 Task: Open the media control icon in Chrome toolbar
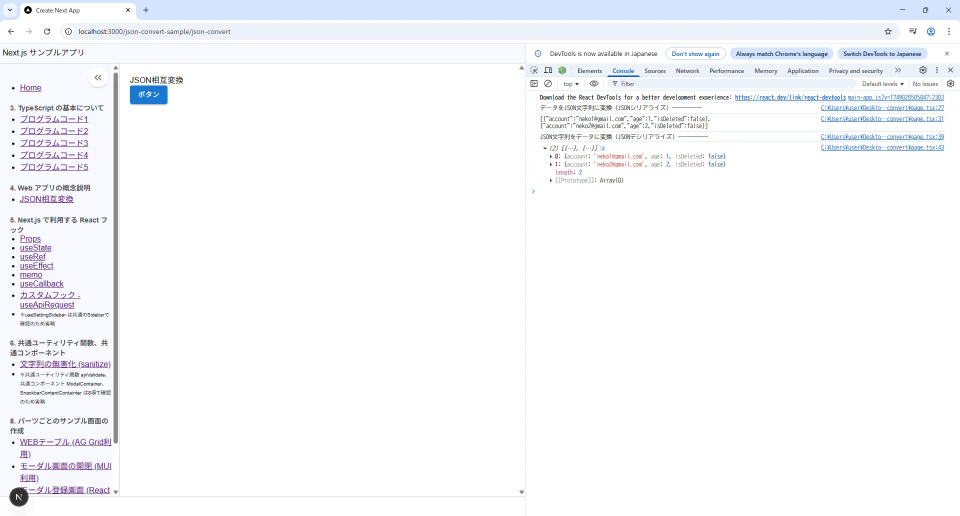[913, 31]
